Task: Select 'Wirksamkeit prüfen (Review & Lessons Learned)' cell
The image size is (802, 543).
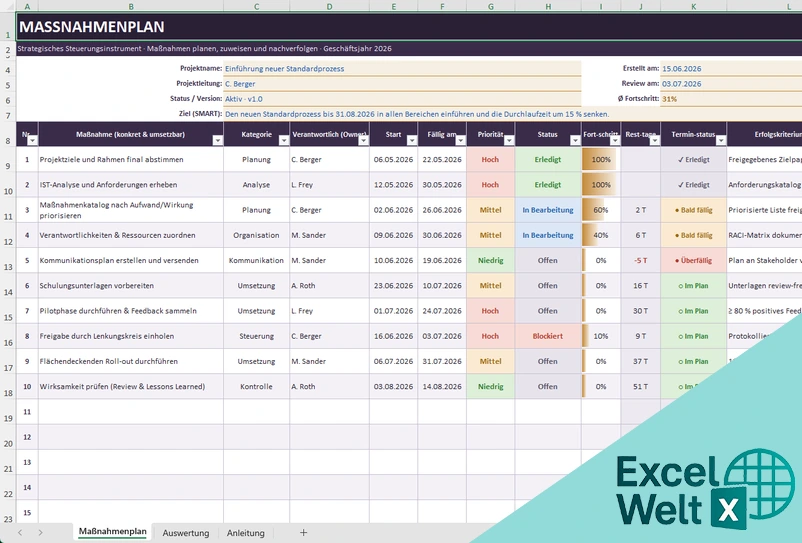Action: [x=131, y=387]
